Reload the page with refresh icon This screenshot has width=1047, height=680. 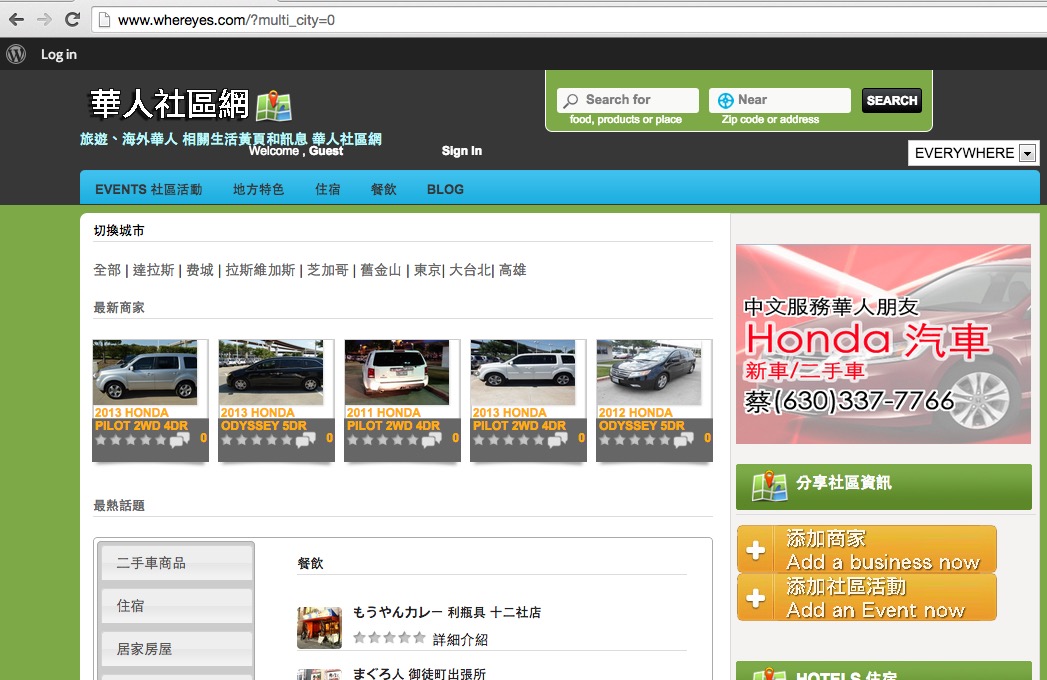click(x=72, y=19)
